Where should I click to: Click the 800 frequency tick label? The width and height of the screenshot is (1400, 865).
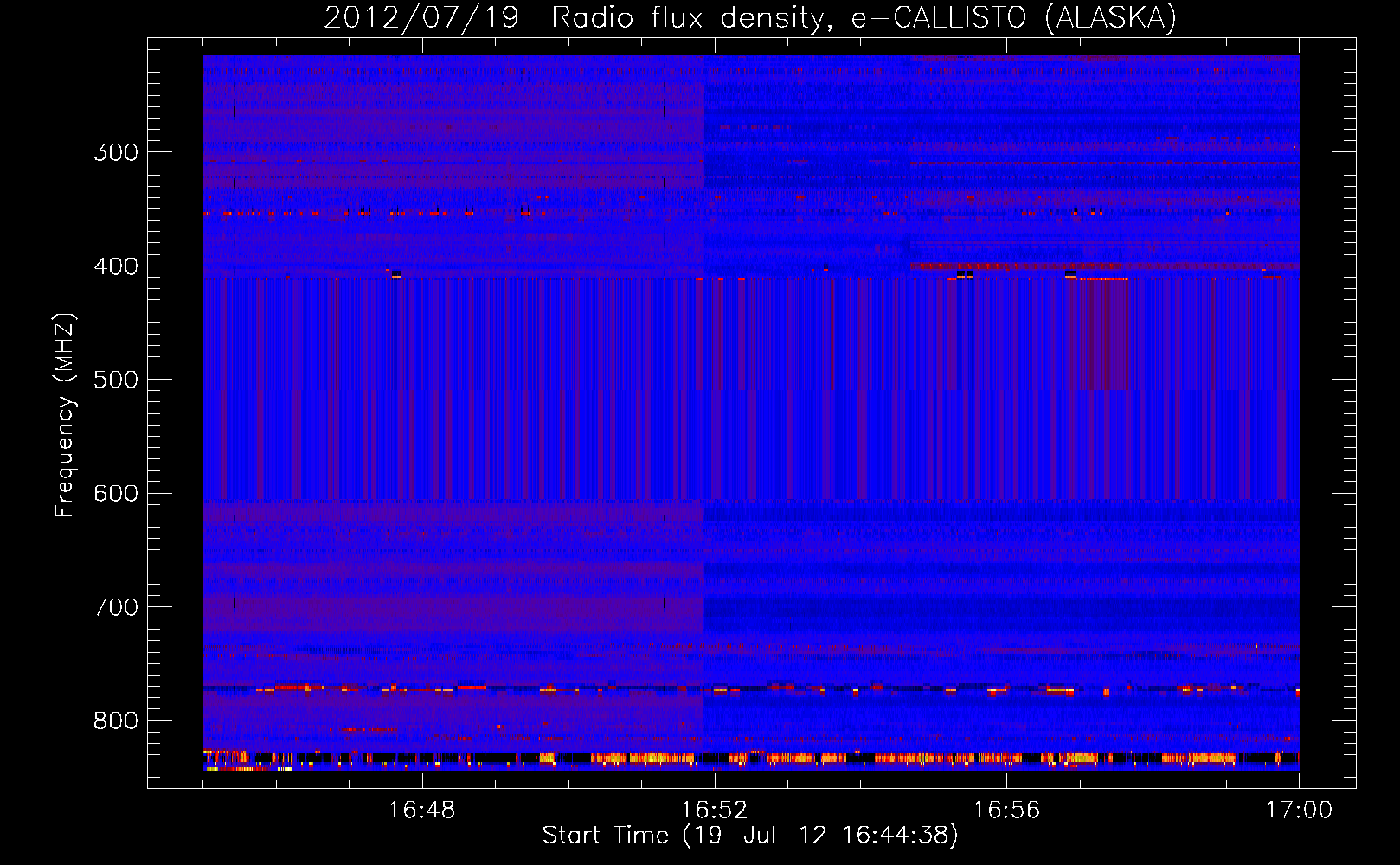point(116,721)
